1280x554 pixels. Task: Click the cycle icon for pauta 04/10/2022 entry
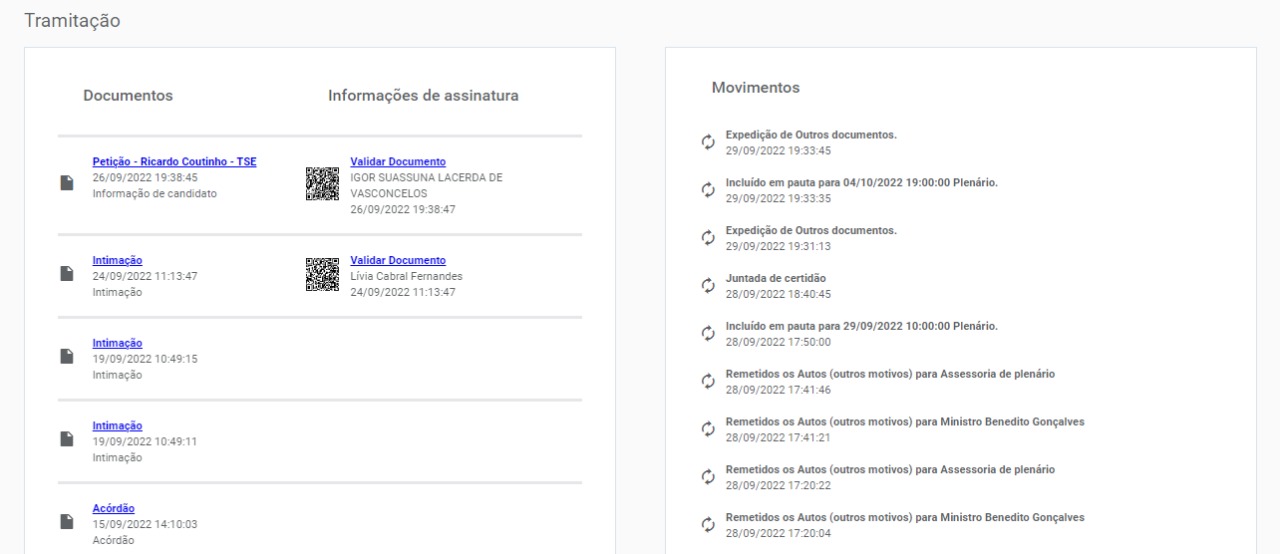click(x=708, y=190)
